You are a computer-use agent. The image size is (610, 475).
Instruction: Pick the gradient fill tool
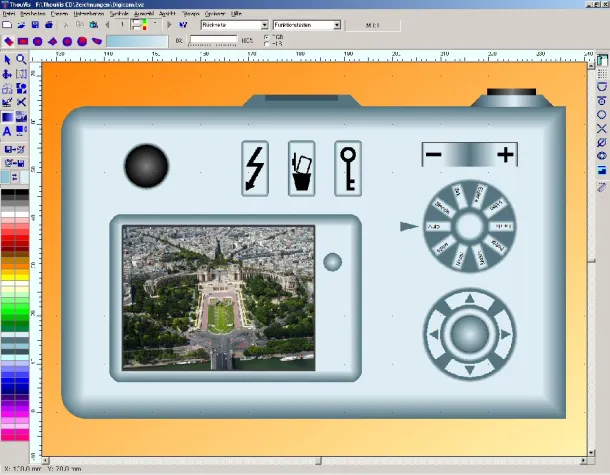click(8, 117)
